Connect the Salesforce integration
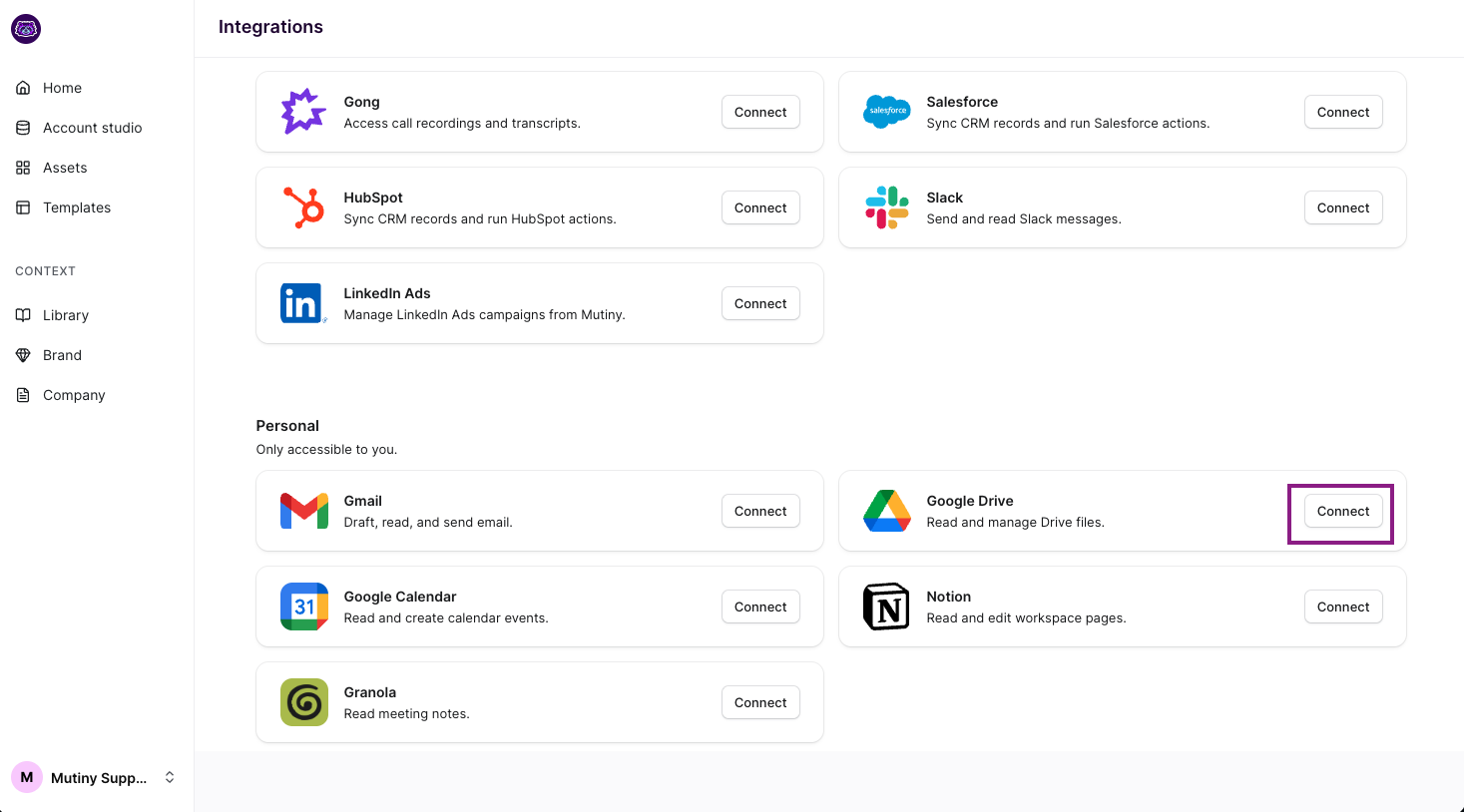The image size is (1464, 812). (x=1343, y=112)
